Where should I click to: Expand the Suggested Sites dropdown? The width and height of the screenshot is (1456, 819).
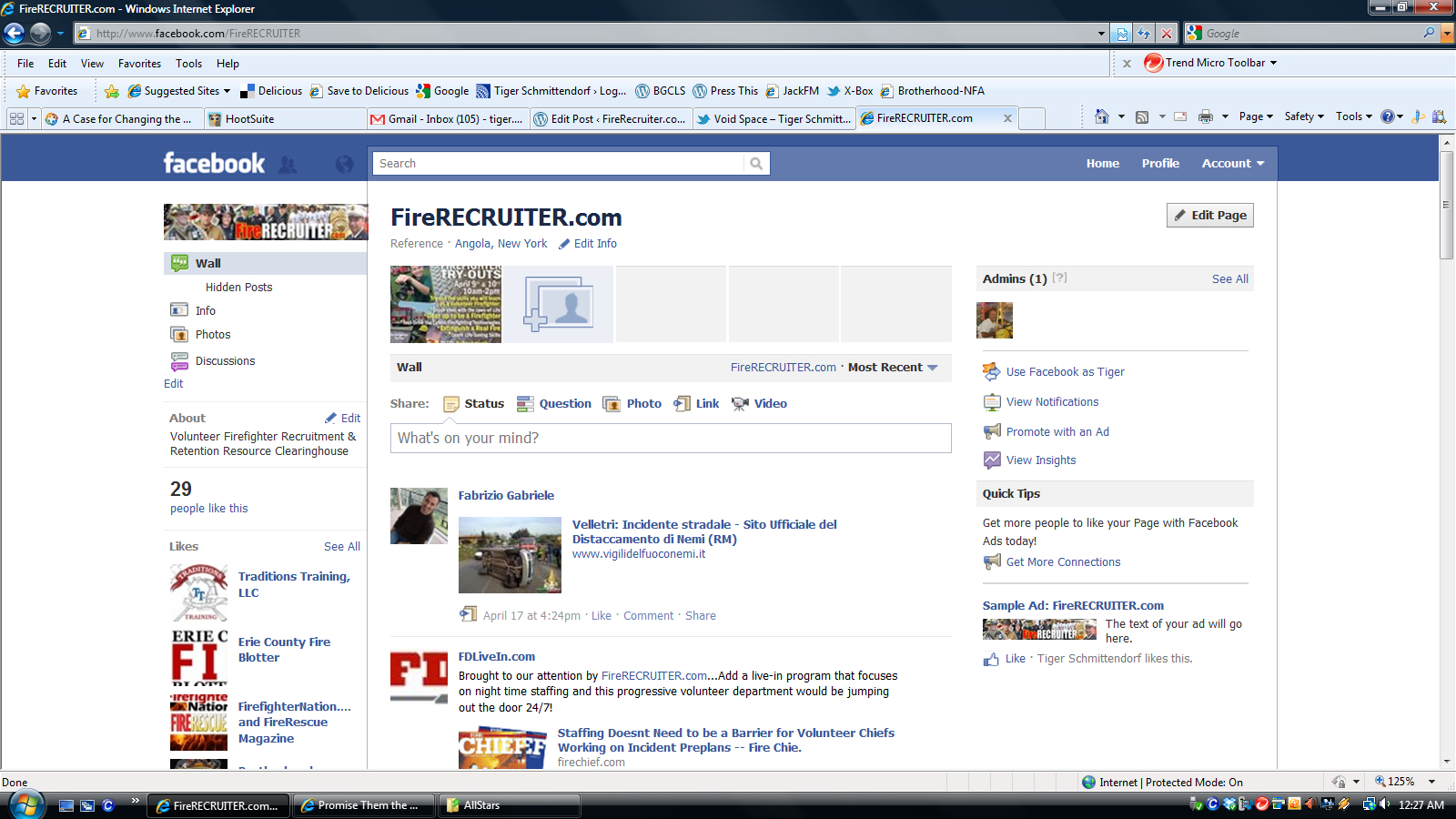coord(227,91)
